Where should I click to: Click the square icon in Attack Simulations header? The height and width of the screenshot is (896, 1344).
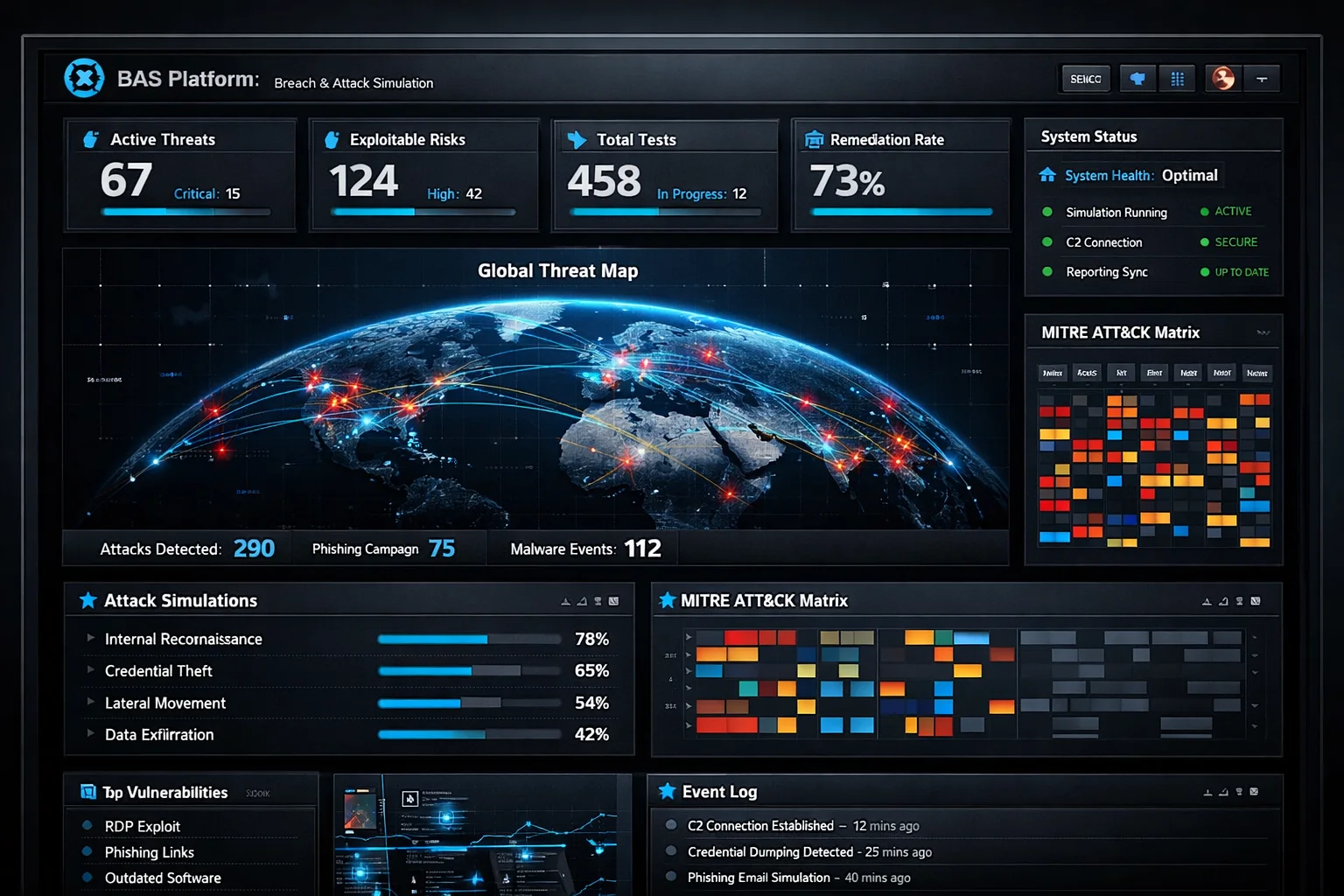pos(613,601)
